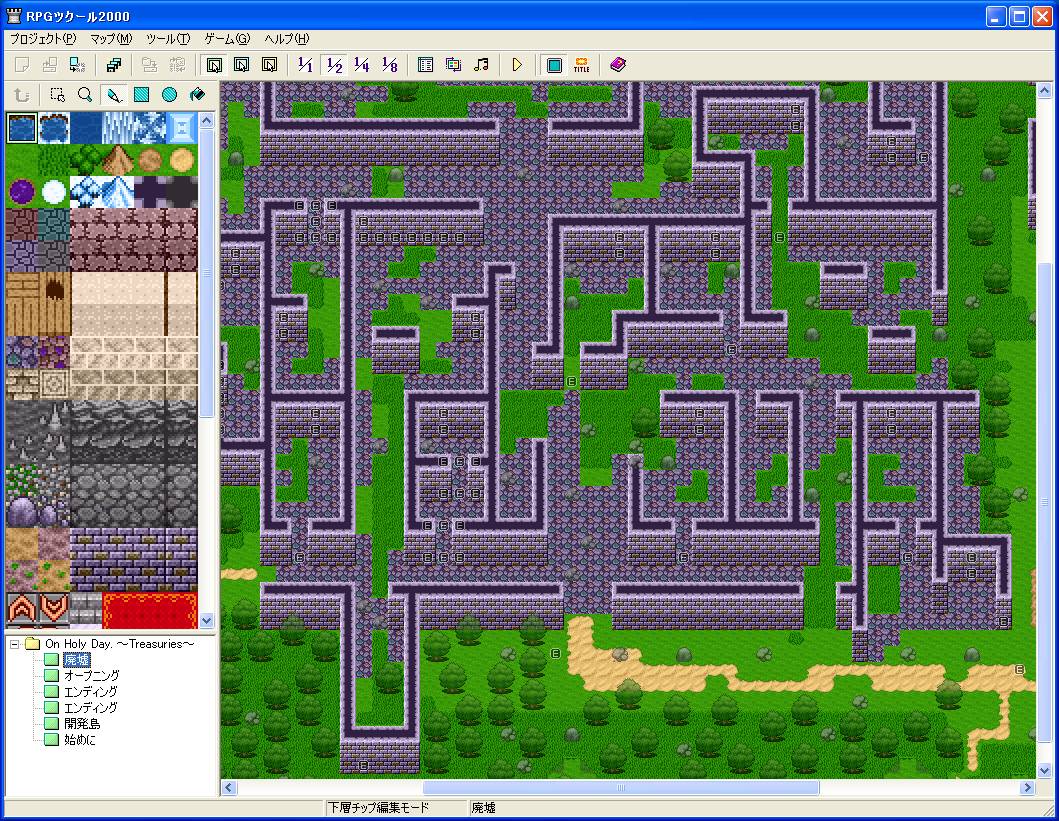Choose the rectangular Select tool
1059x821 pixels.
click(57, 95)
